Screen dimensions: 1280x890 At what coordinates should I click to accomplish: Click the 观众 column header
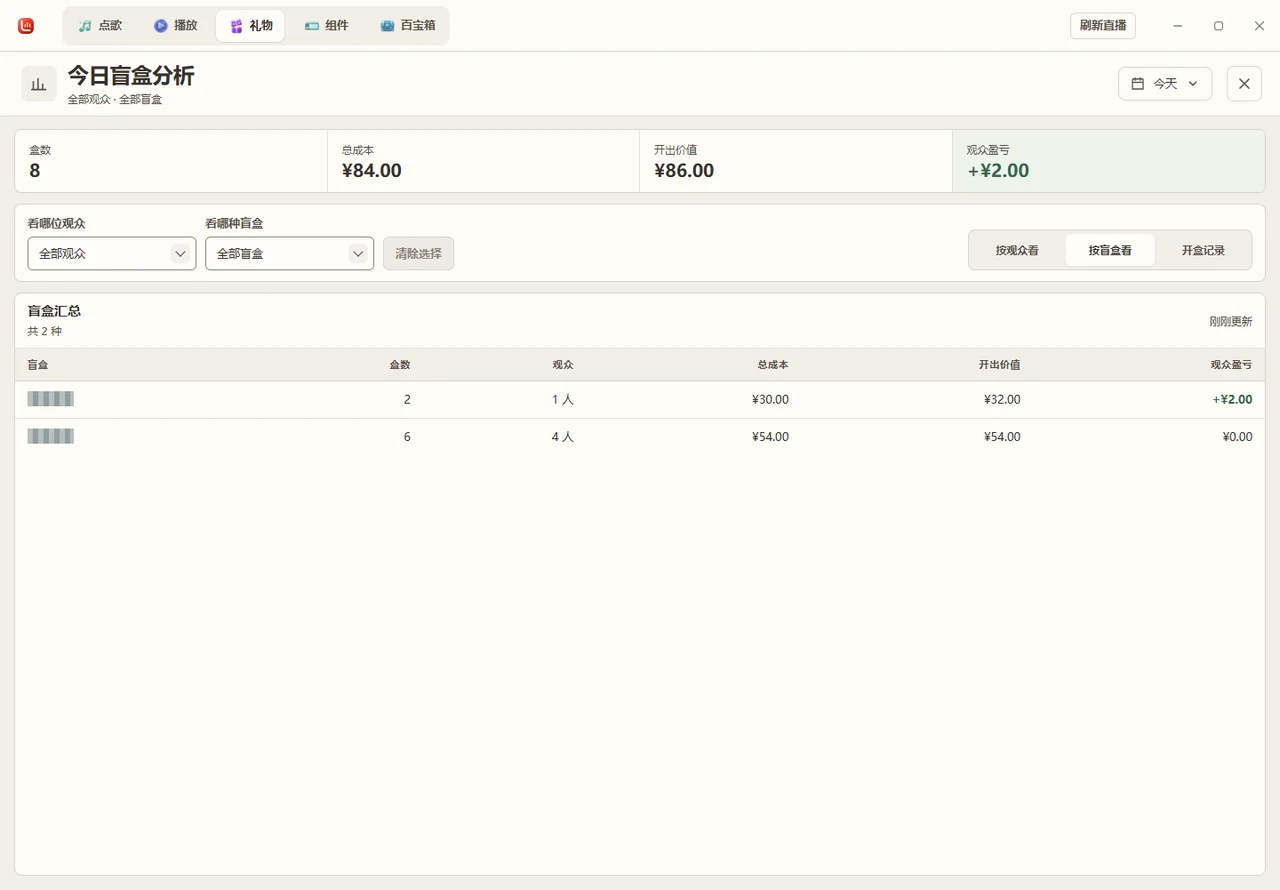pos(563,365)
